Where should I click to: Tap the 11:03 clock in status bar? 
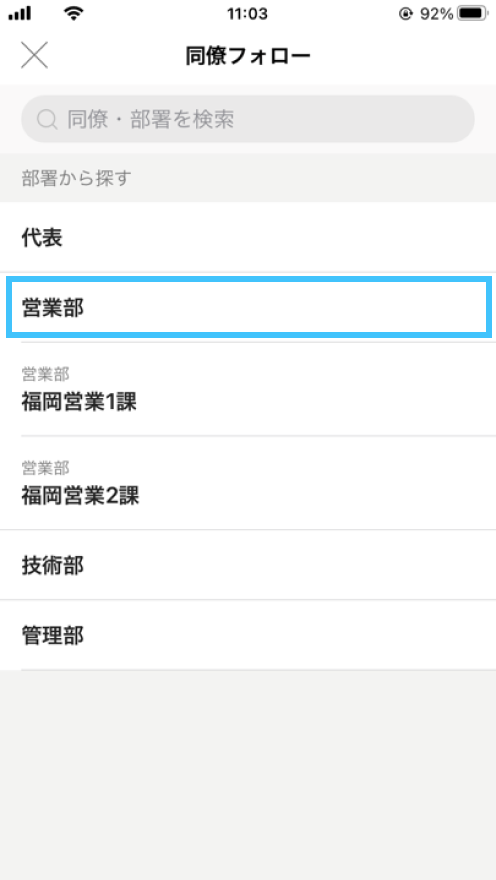pos(247,14)
